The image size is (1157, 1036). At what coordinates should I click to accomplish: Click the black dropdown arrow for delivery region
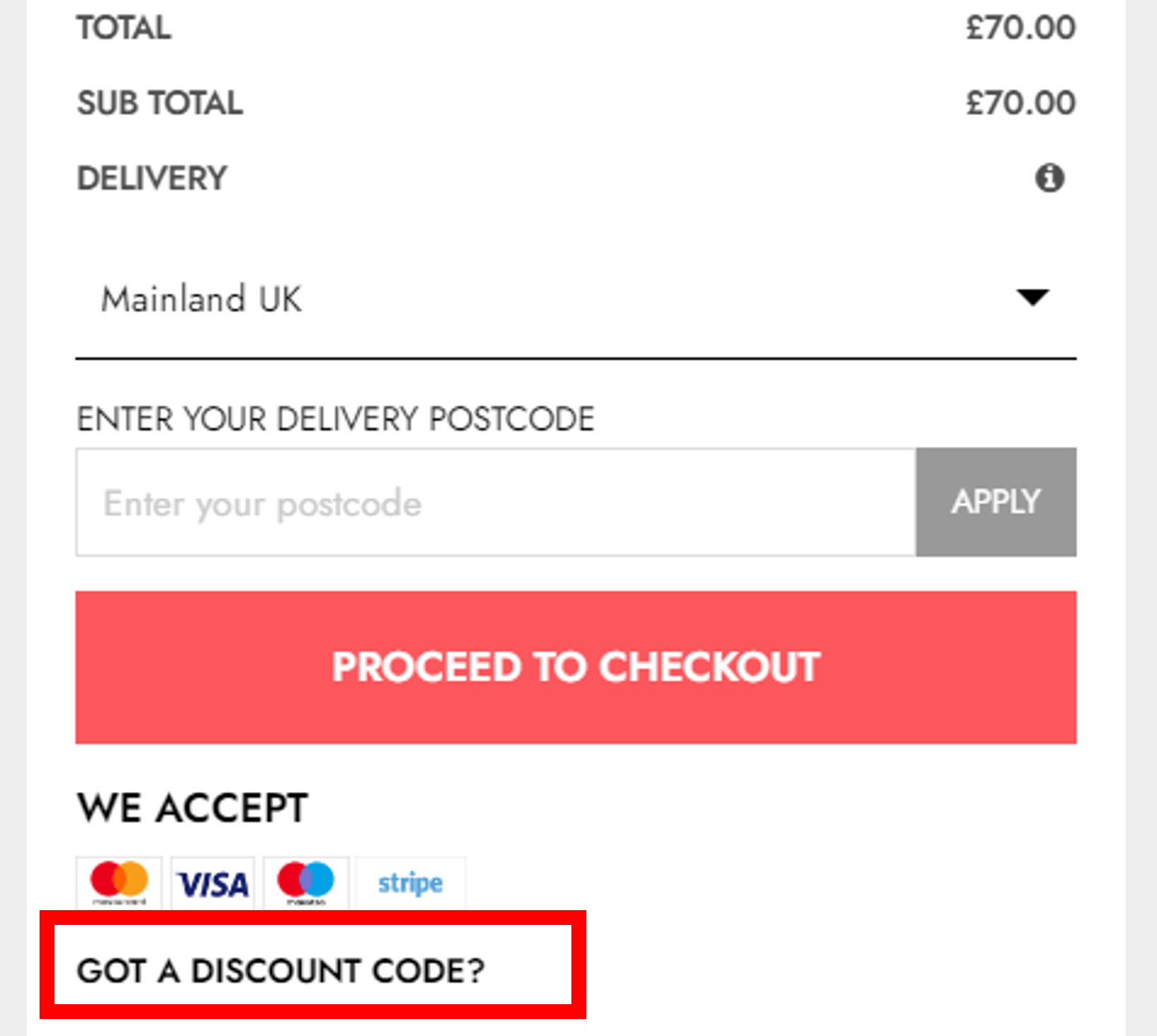[1033, 297]
